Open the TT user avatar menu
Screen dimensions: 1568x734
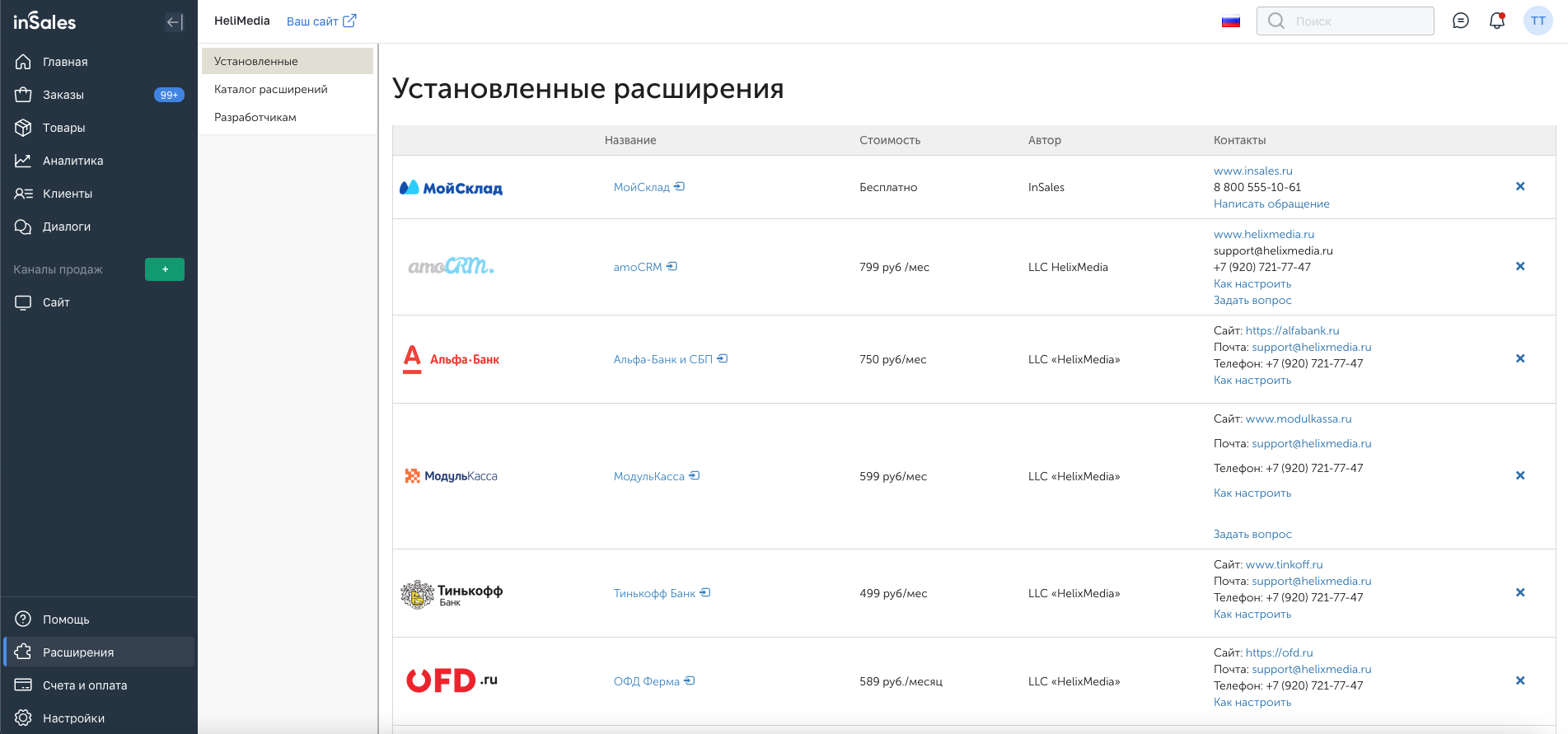coord(1538,21)
